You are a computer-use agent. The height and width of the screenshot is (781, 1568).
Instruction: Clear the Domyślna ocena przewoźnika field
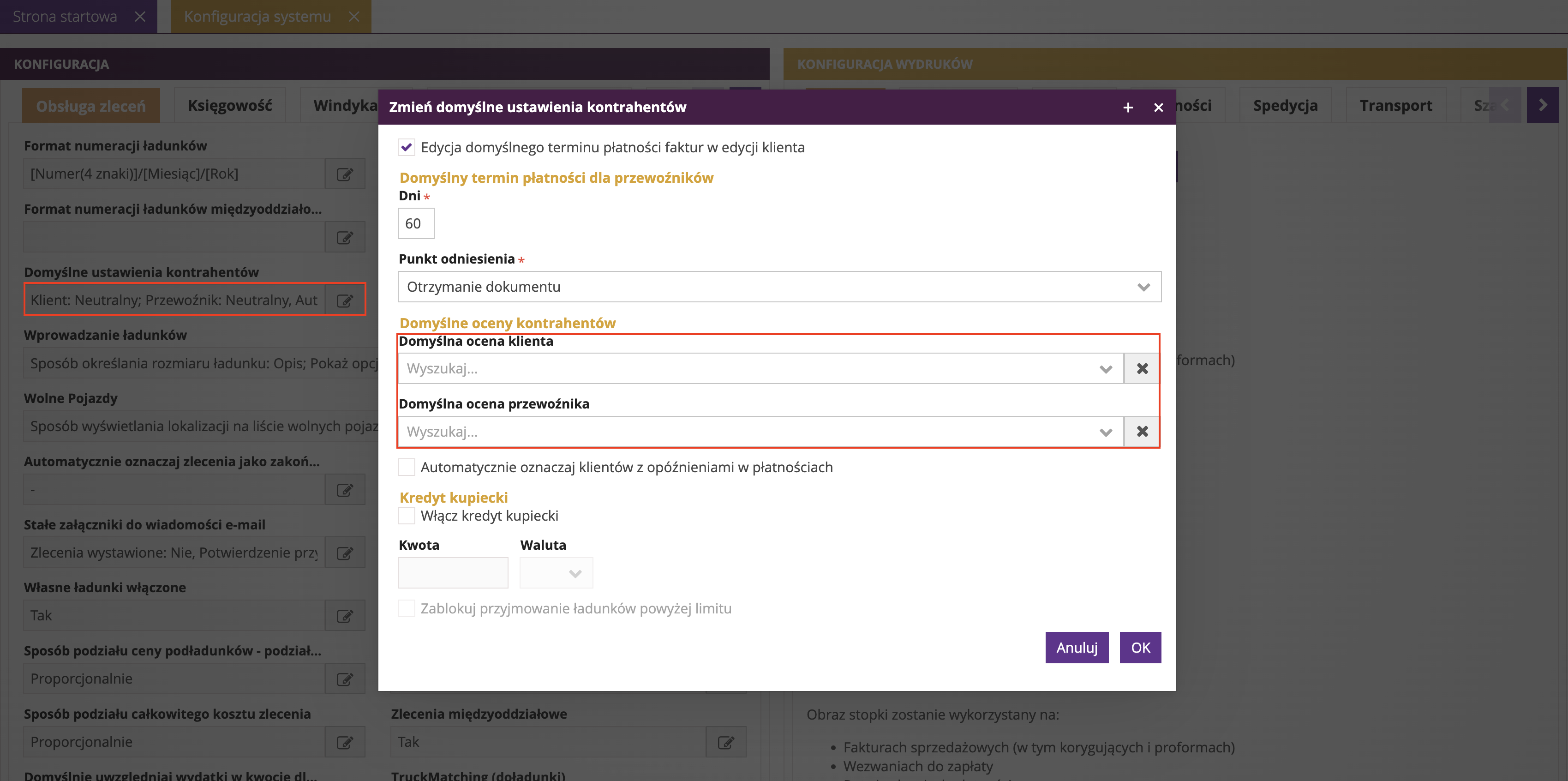pos(1142,432)
